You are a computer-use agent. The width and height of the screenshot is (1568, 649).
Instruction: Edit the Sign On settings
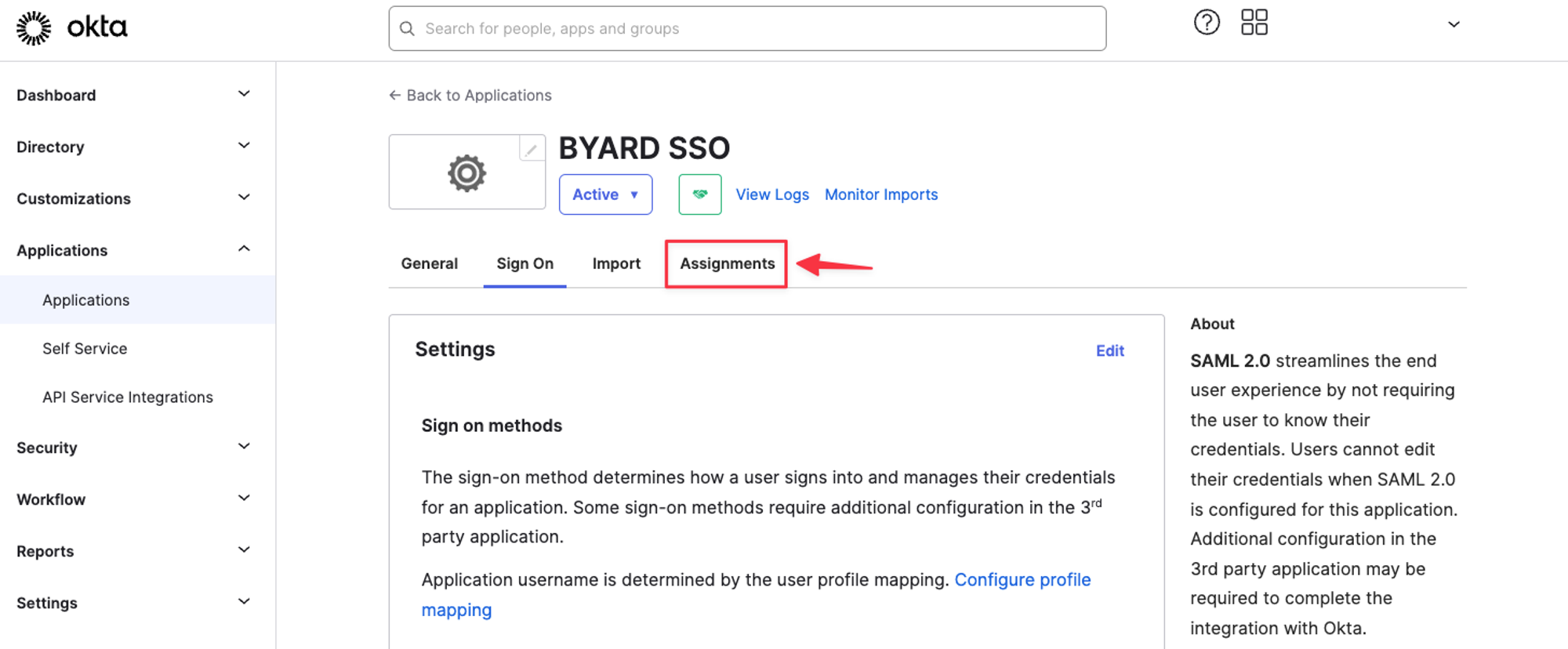(x=1109, y=350)
